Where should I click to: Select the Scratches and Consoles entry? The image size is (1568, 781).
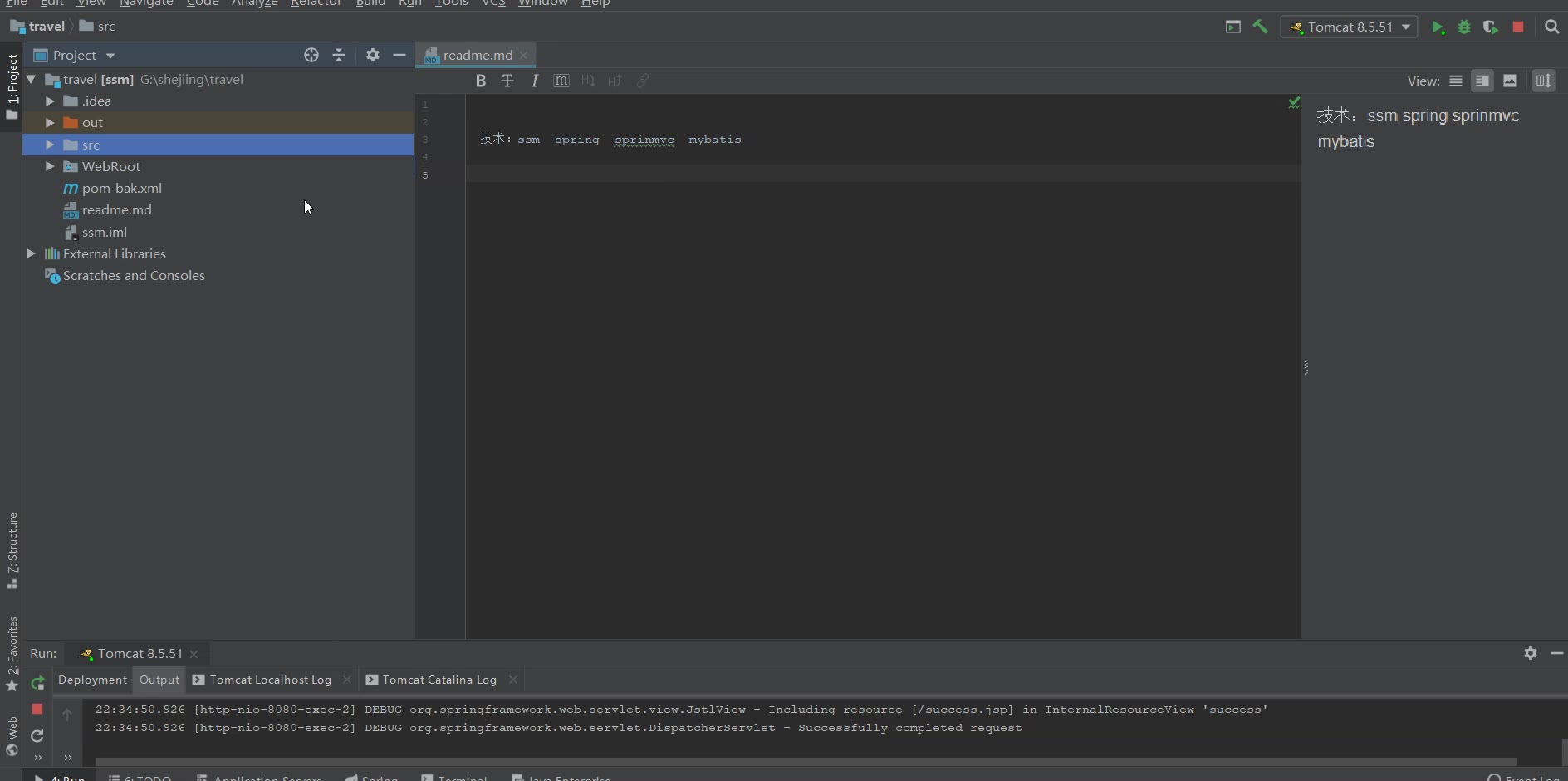click(134, 275)
